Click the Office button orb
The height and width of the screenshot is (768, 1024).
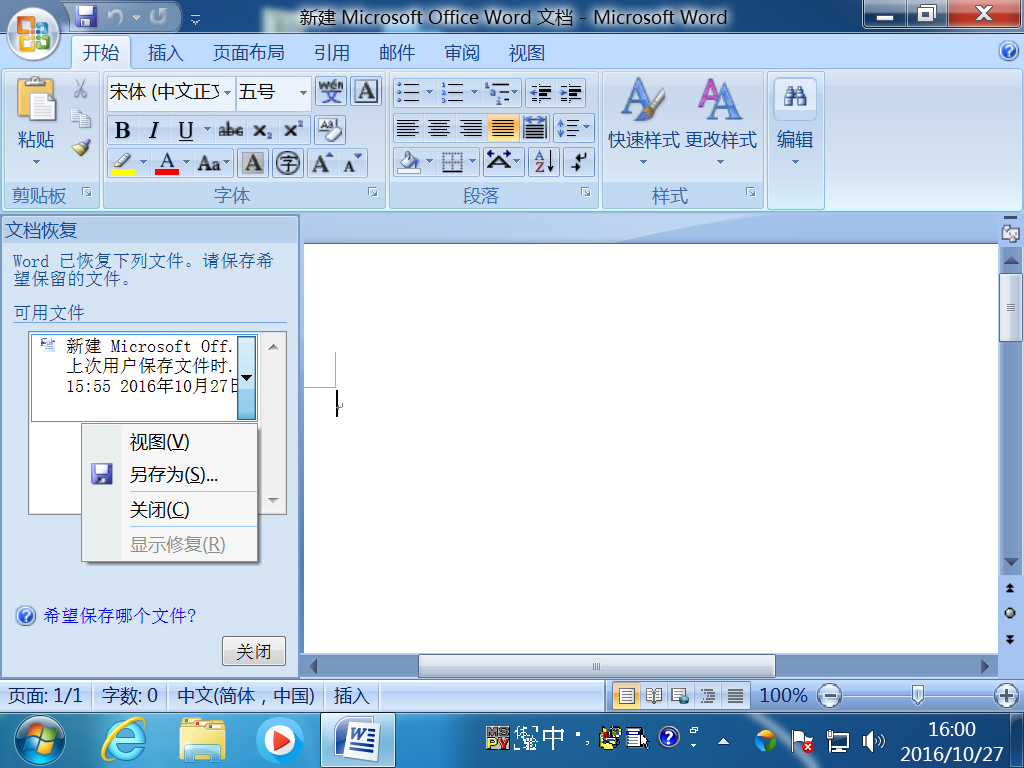33,33
